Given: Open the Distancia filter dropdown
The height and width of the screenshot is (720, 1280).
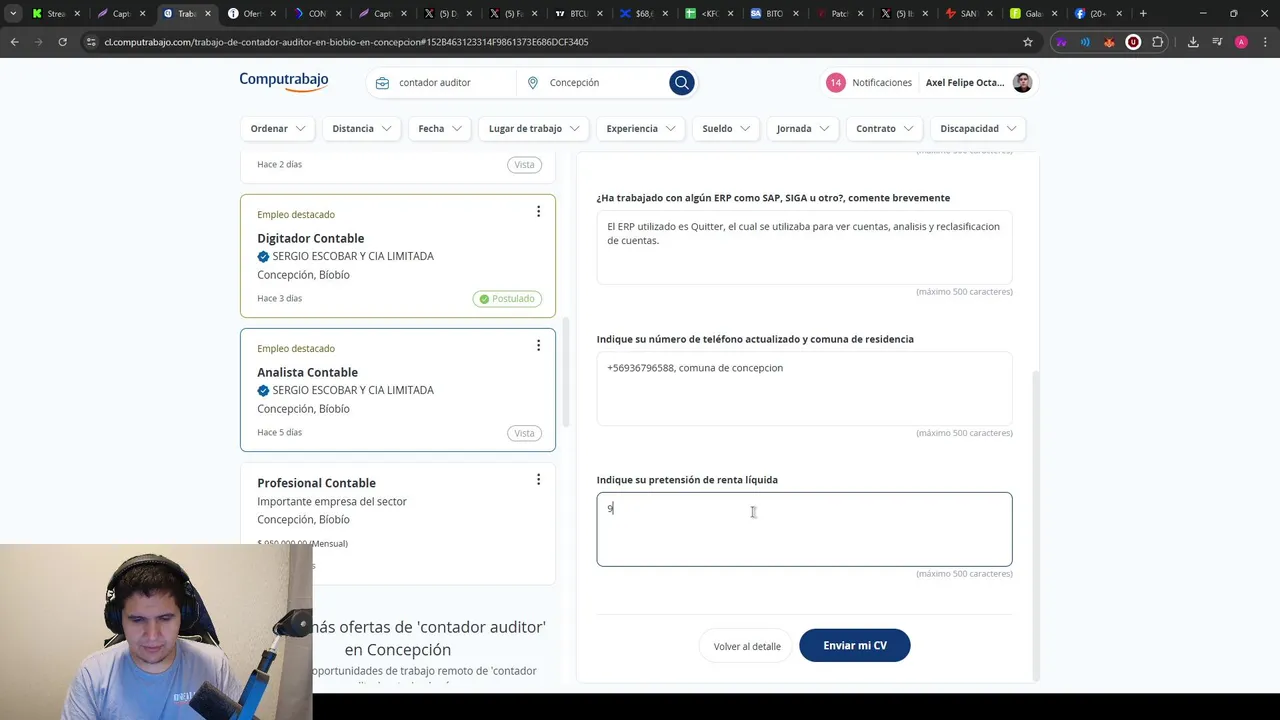Looking at the screenshot, I should pyautogui.click(x=362, y=129).
